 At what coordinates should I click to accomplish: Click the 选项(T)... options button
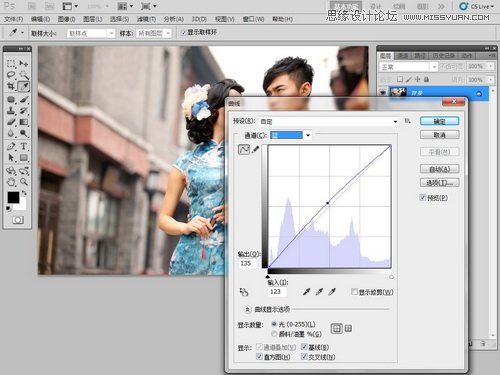pos(439,183)
